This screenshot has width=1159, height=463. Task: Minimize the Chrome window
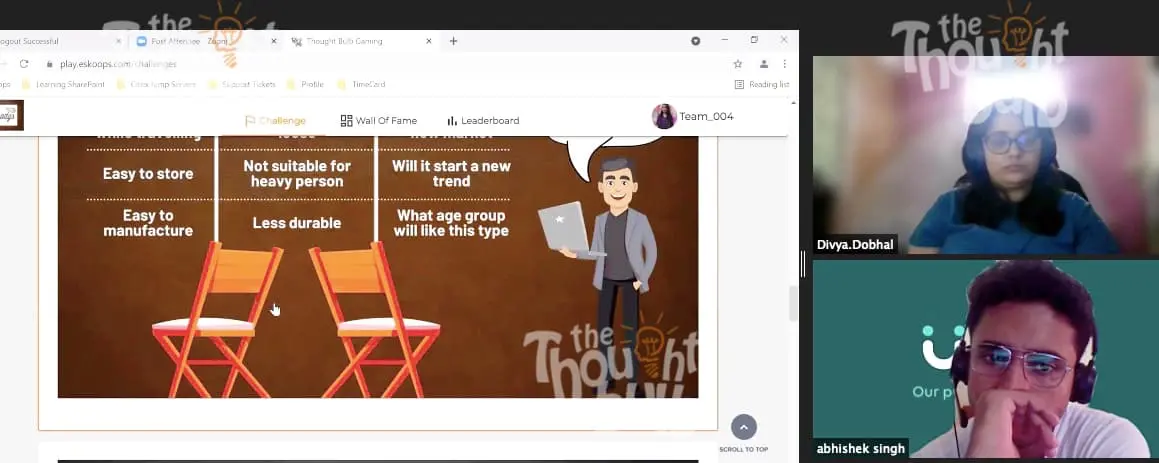[x=724, y=40]
